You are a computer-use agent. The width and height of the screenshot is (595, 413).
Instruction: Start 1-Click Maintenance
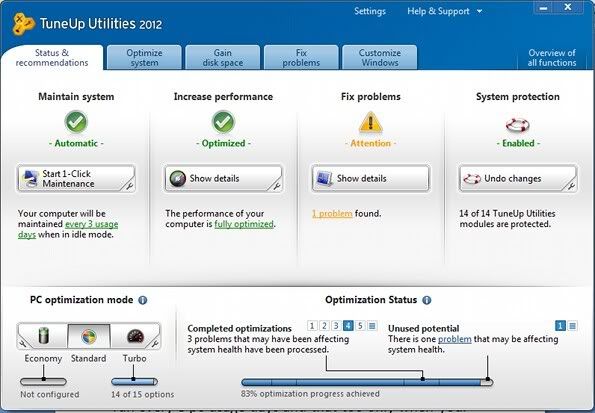[76, 178]
